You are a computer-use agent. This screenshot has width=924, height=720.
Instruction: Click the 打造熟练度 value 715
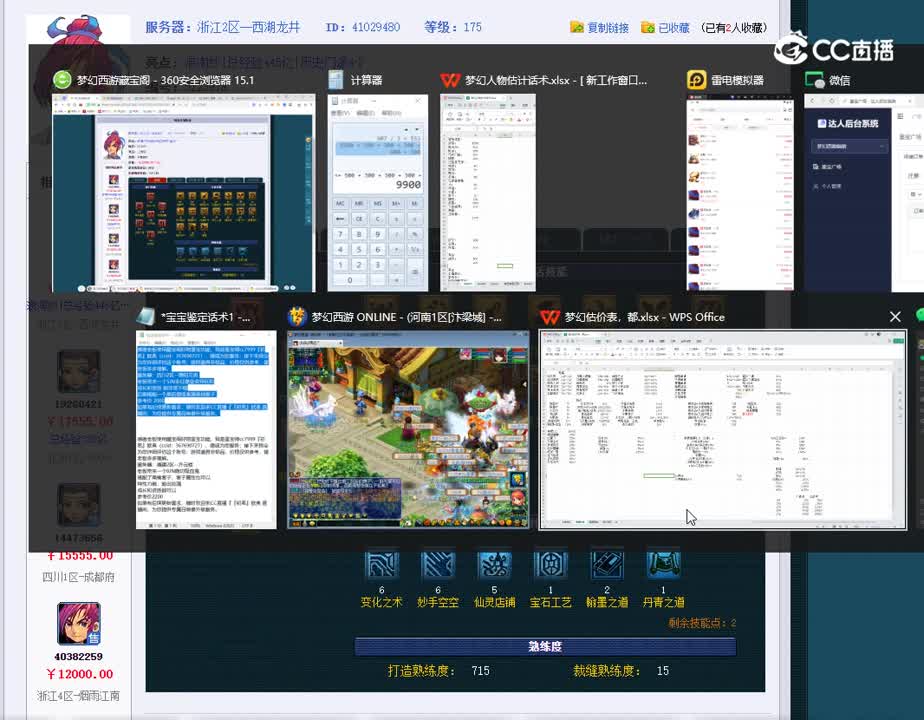(x=480, y=671)
